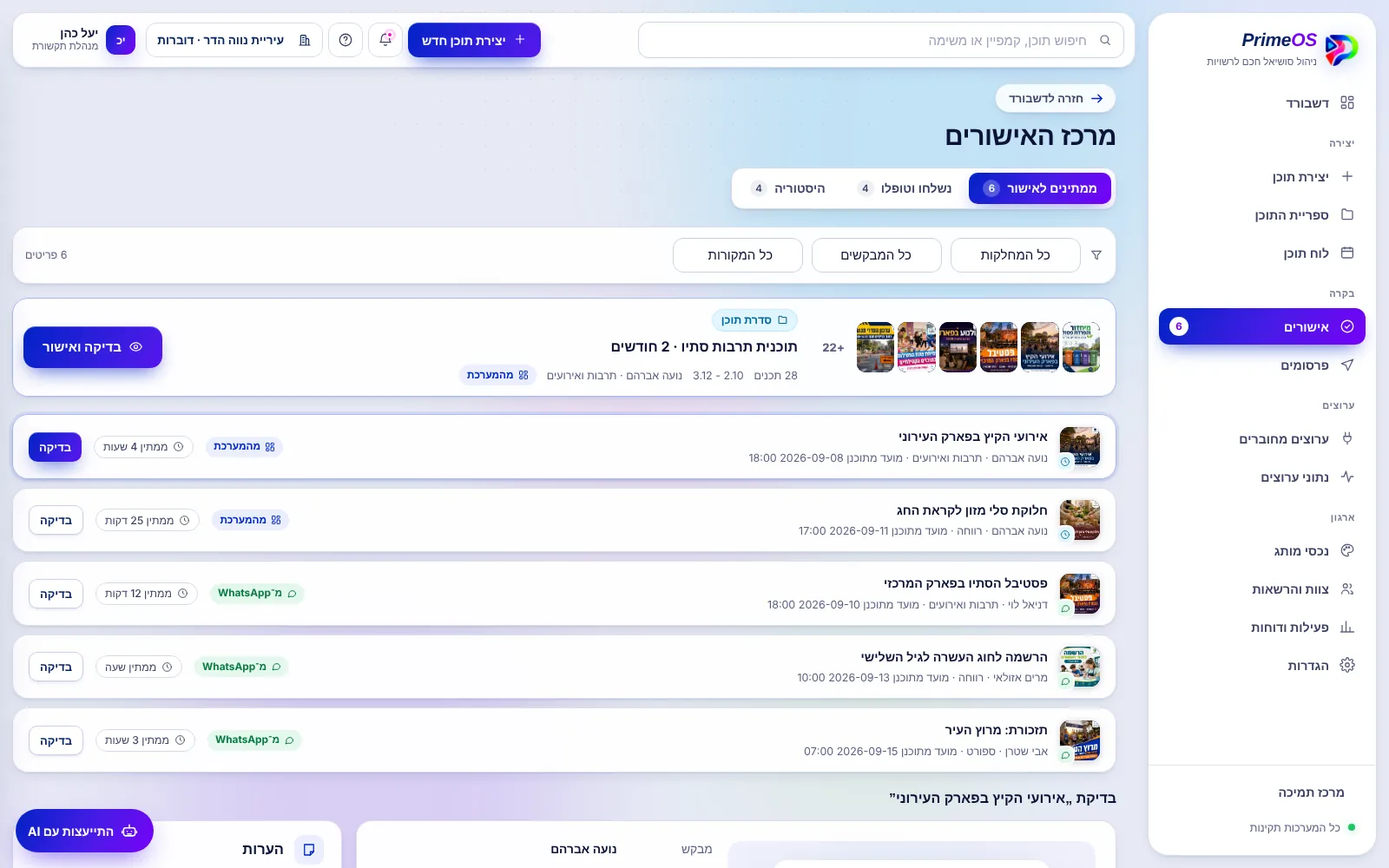Click בדיקה for תזכורת: מרוץ העיר

(56, 740)
